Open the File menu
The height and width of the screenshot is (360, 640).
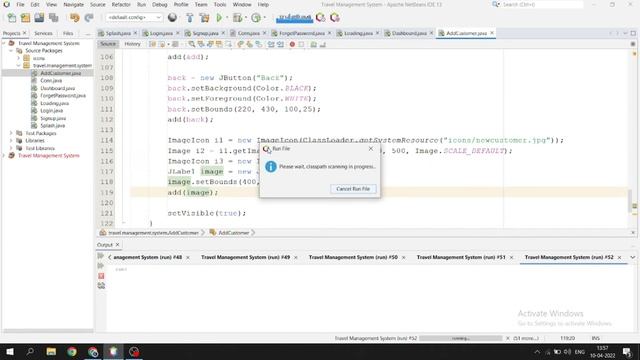coord(20,4)
